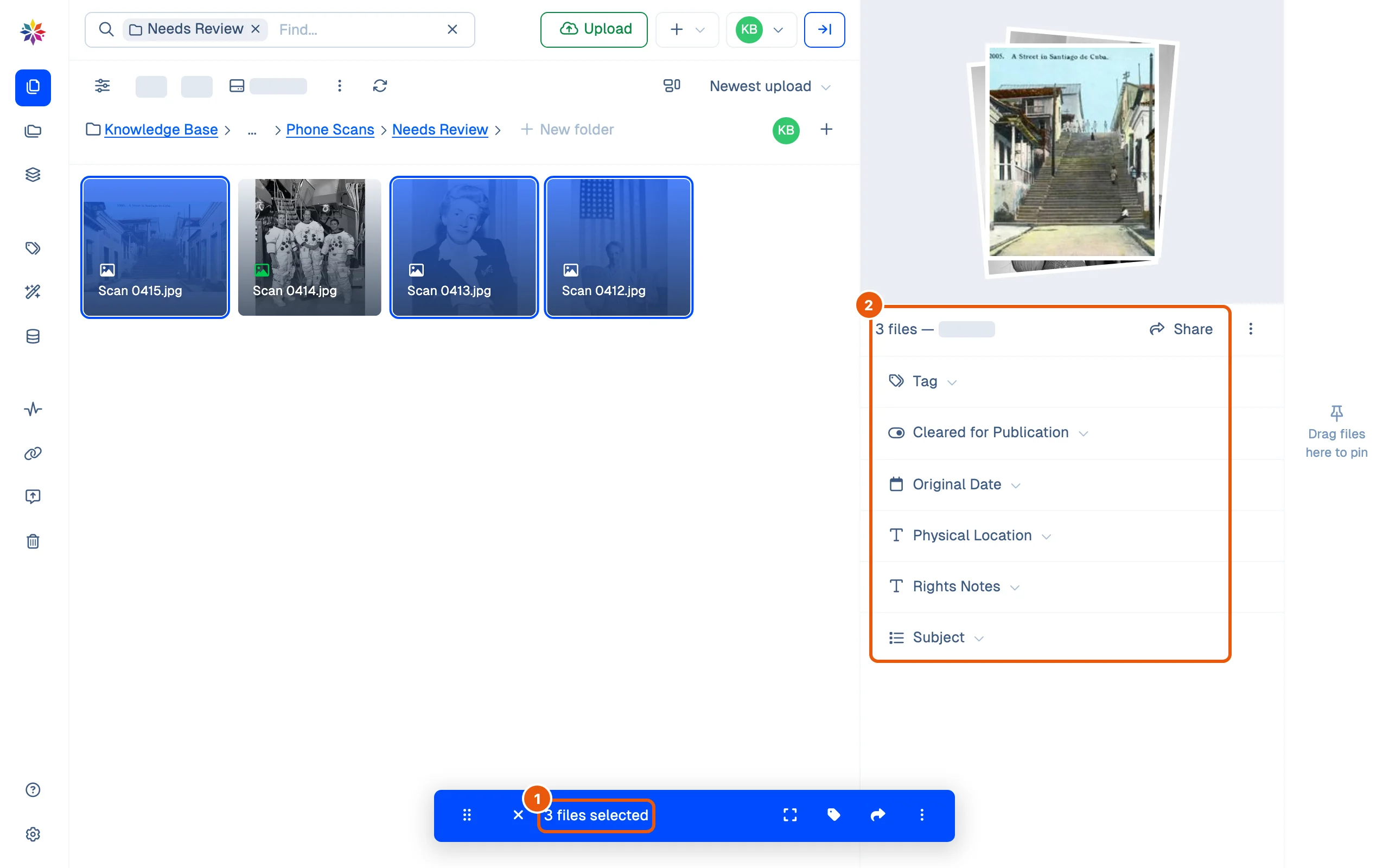The height and width of the screenshot is (868, 1389).
Task: Open the magic wand icon in sidebar
Action: [x=33, y=292]
